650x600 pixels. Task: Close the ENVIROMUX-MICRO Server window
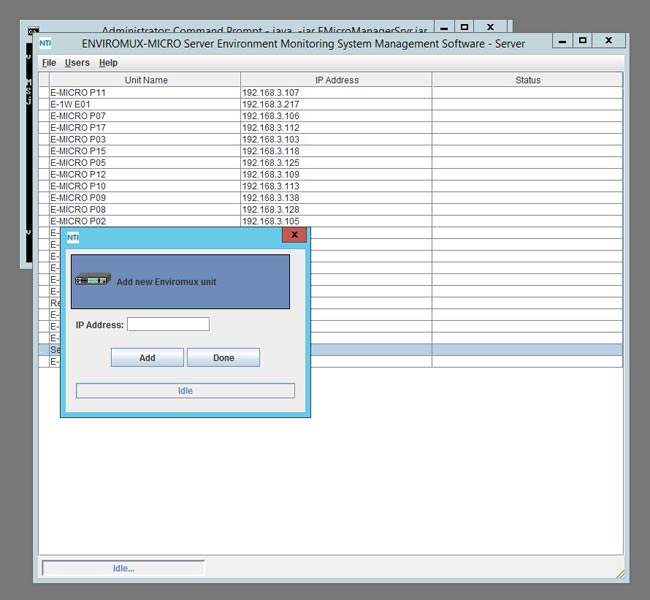point(609,40)
